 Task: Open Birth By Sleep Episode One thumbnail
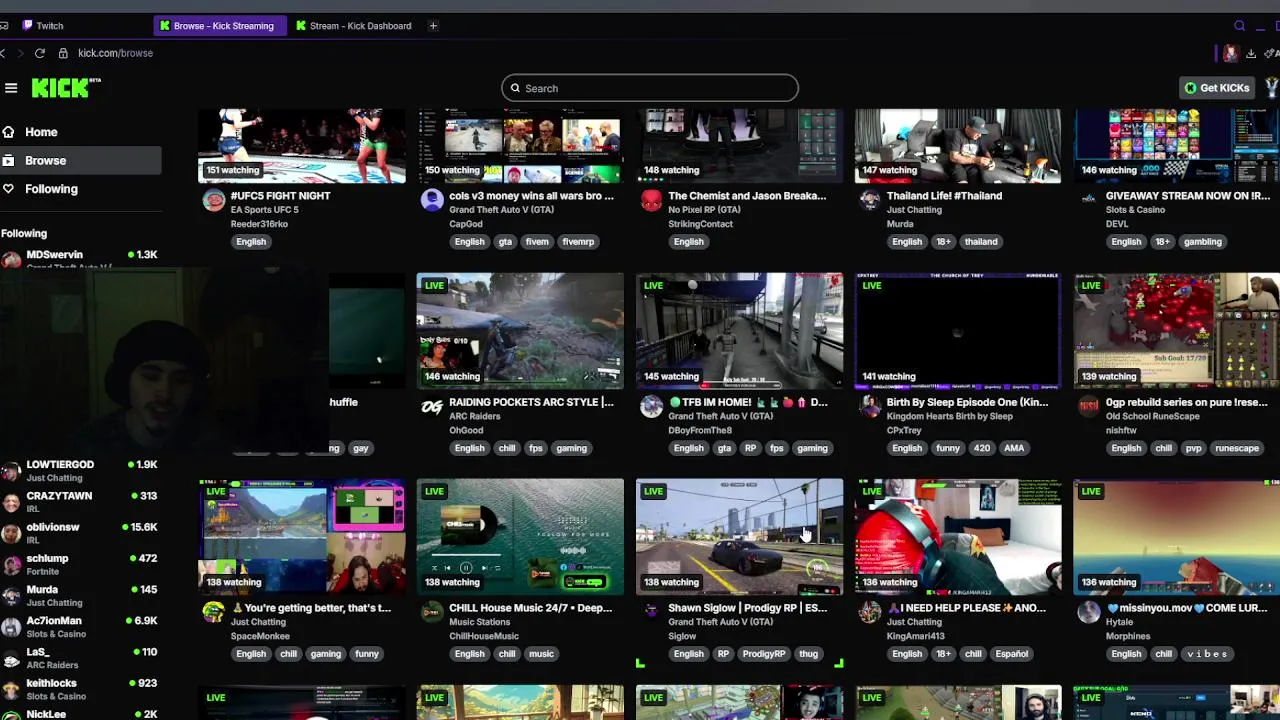(x=958, y=331)
